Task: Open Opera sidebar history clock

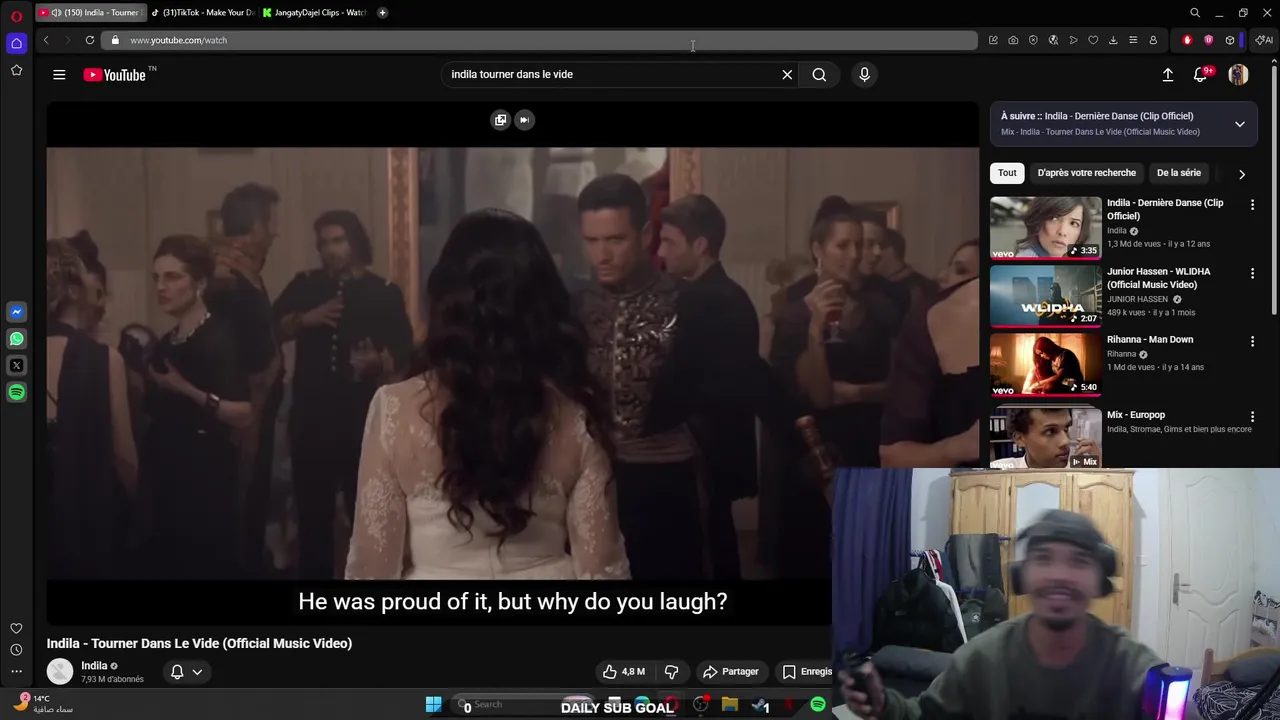Action: point(16,650)
